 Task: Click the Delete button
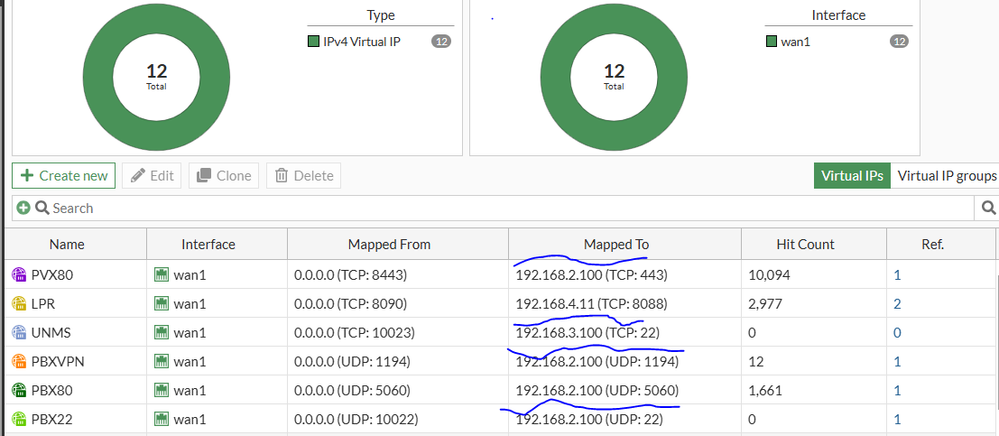pos(304,175)
